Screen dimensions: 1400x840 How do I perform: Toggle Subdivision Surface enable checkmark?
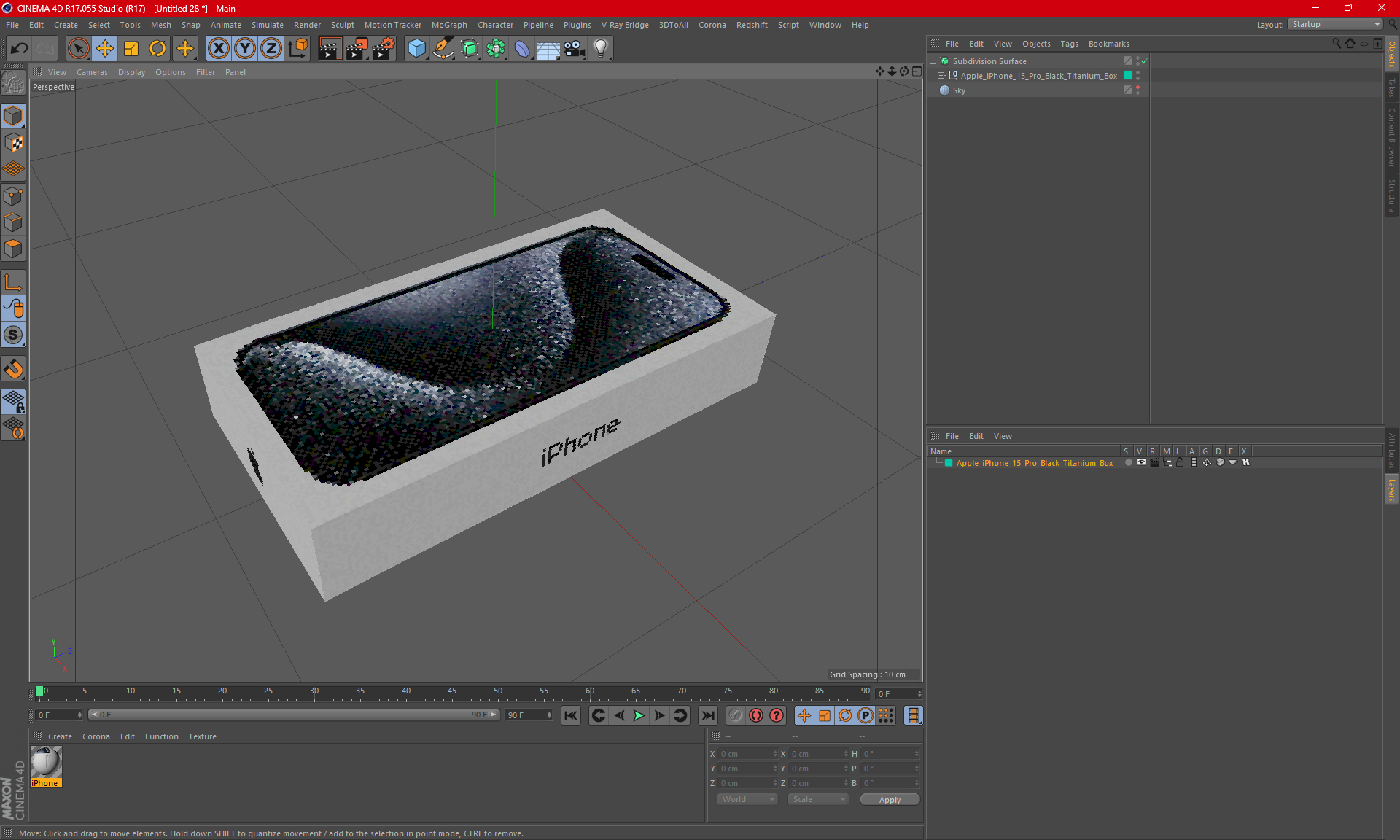click(x=1145, y=61)
